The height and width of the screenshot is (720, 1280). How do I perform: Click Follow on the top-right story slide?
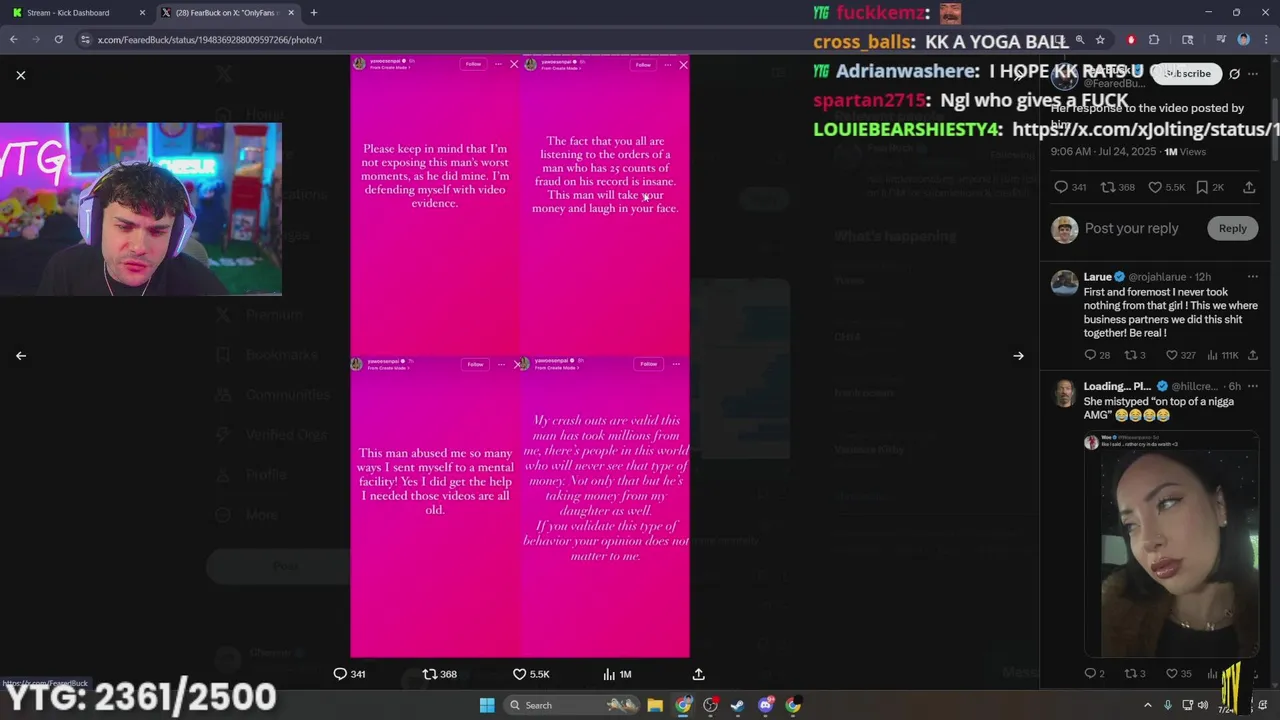[x=643, y=64]
